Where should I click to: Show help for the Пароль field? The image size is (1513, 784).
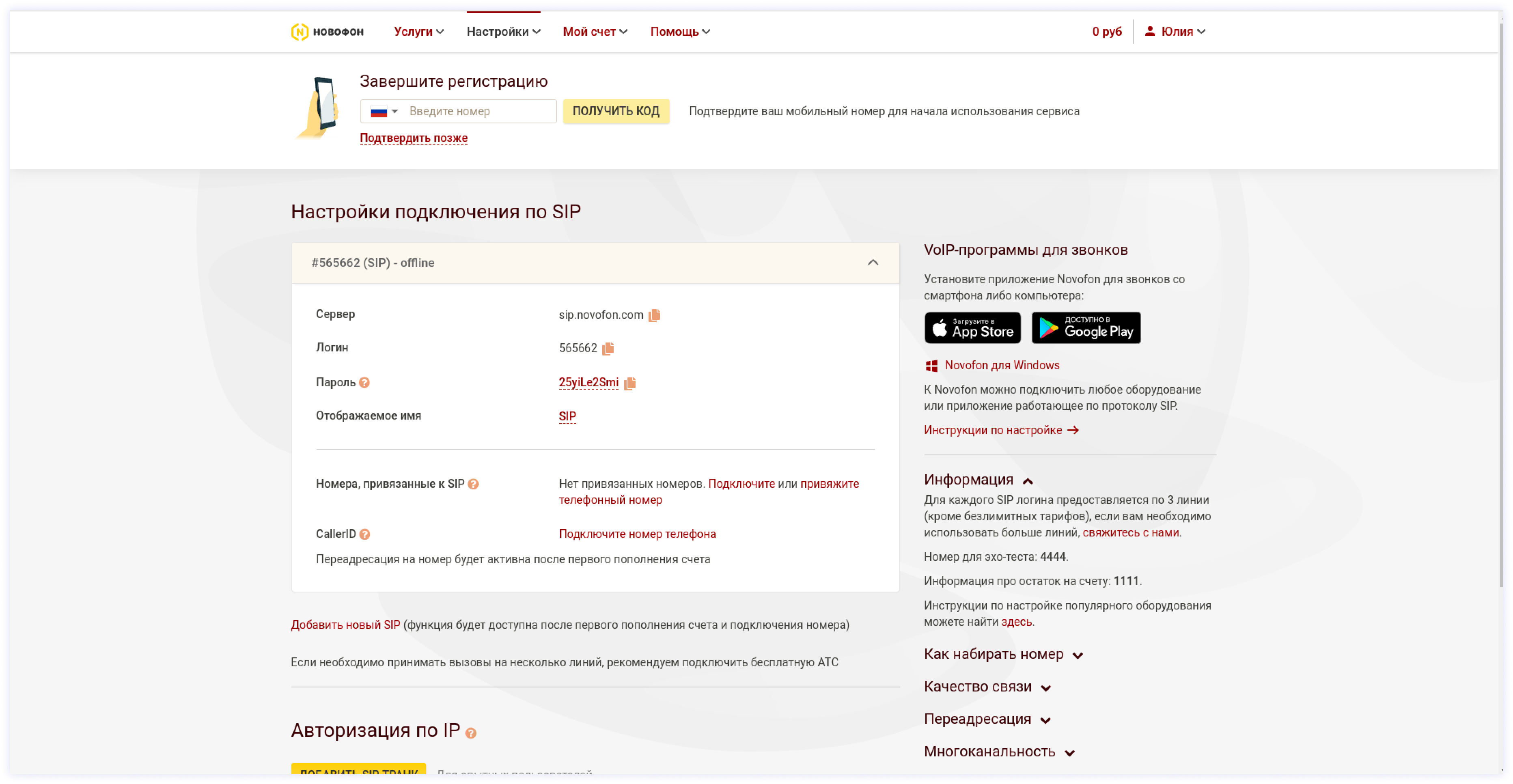tap(364, 383)
